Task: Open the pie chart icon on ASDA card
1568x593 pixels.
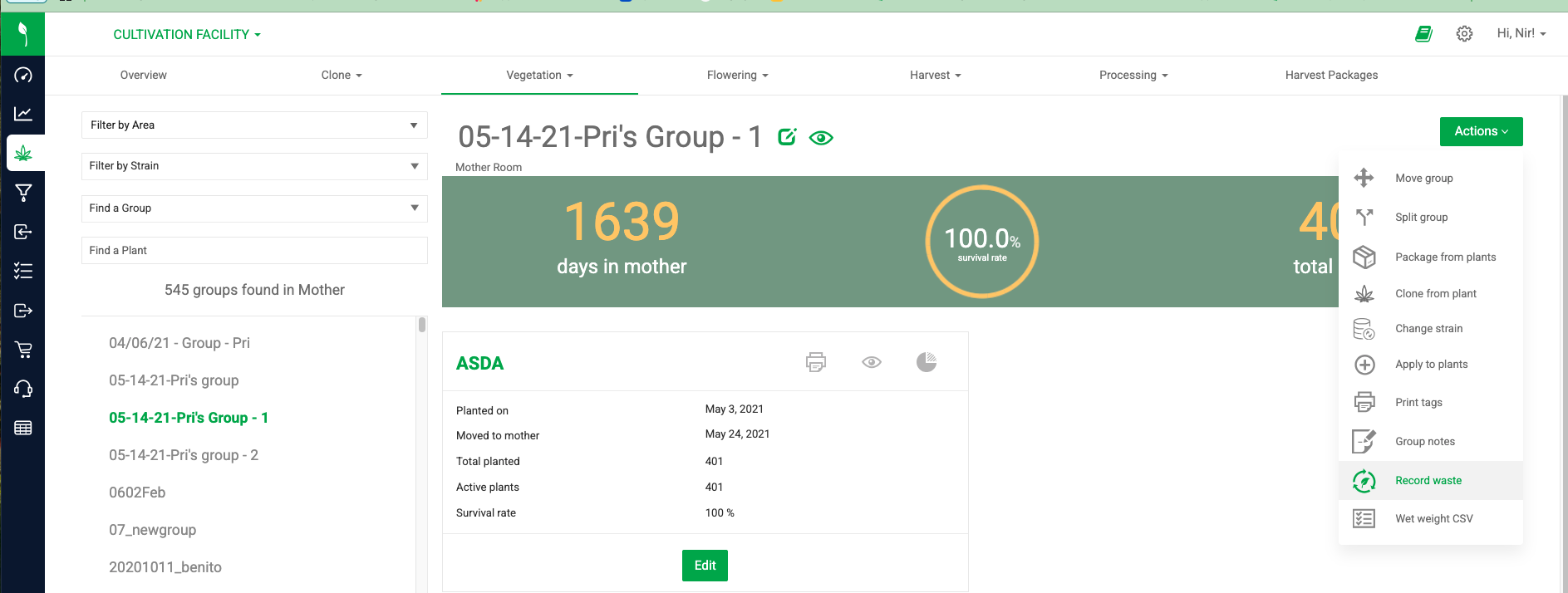Action: coord(926,362)
